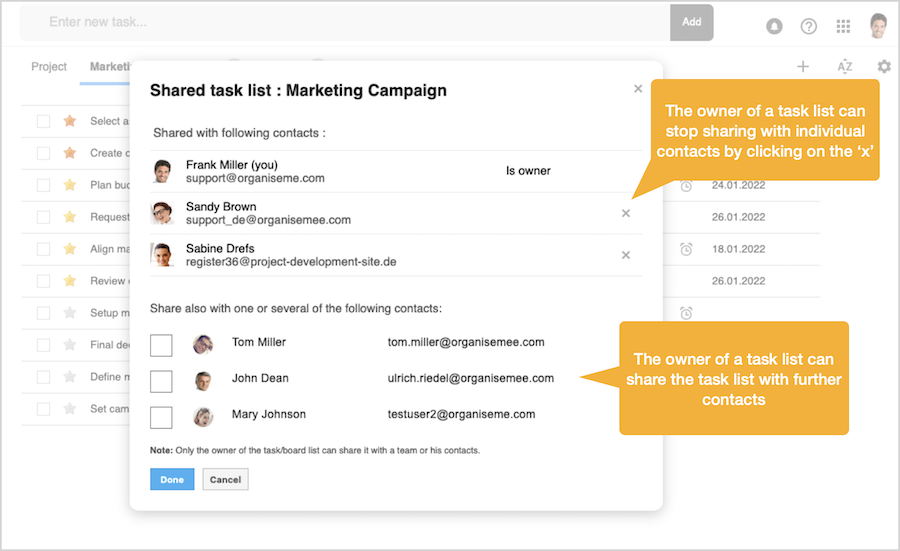Sort tasks alphabetically with AZ icon

click(844, 67)
